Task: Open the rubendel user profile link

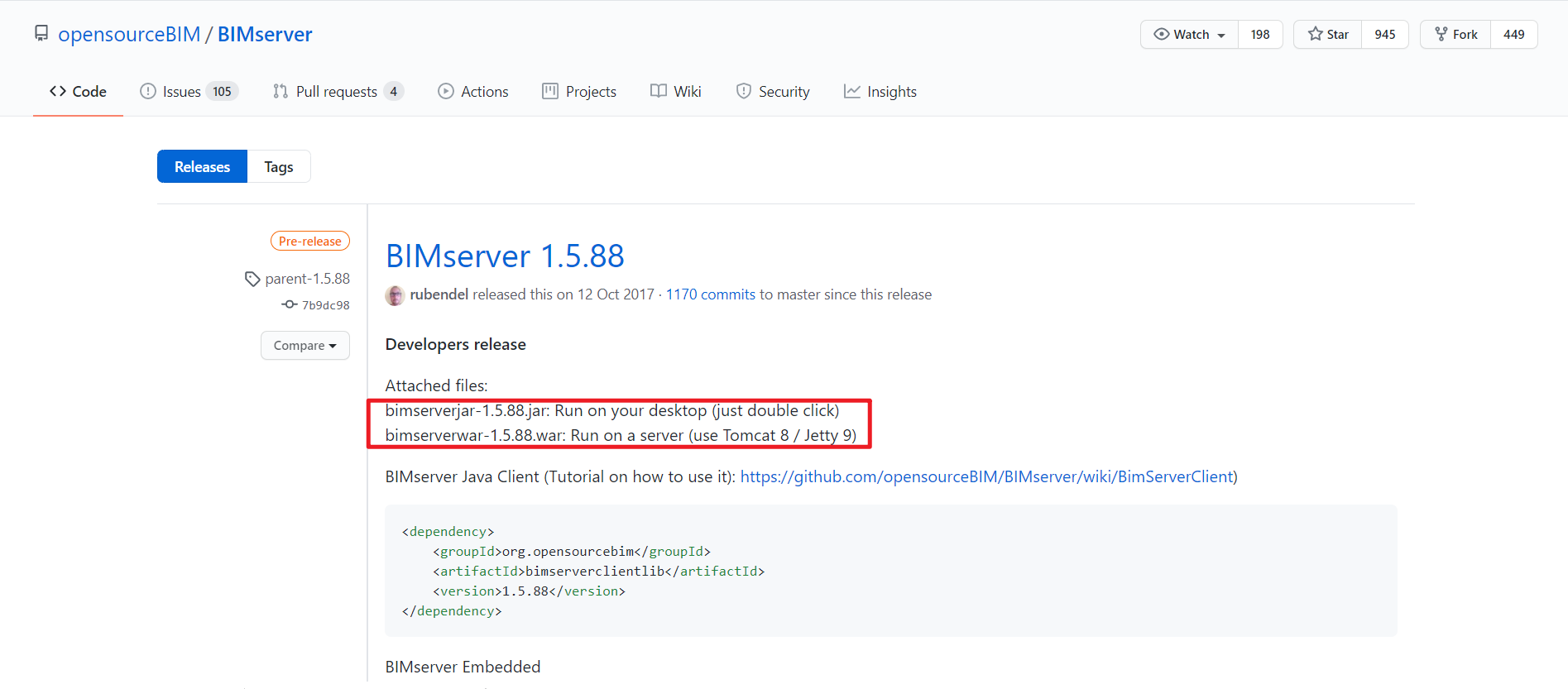Action: [x=439, y=294]
